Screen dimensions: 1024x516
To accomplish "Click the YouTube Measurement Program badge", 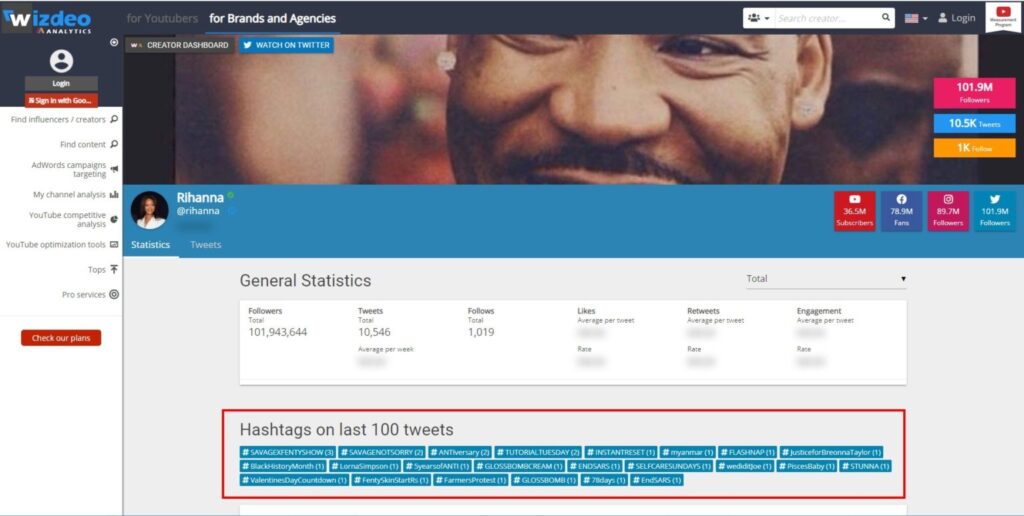I will [x=1002, y=17].
